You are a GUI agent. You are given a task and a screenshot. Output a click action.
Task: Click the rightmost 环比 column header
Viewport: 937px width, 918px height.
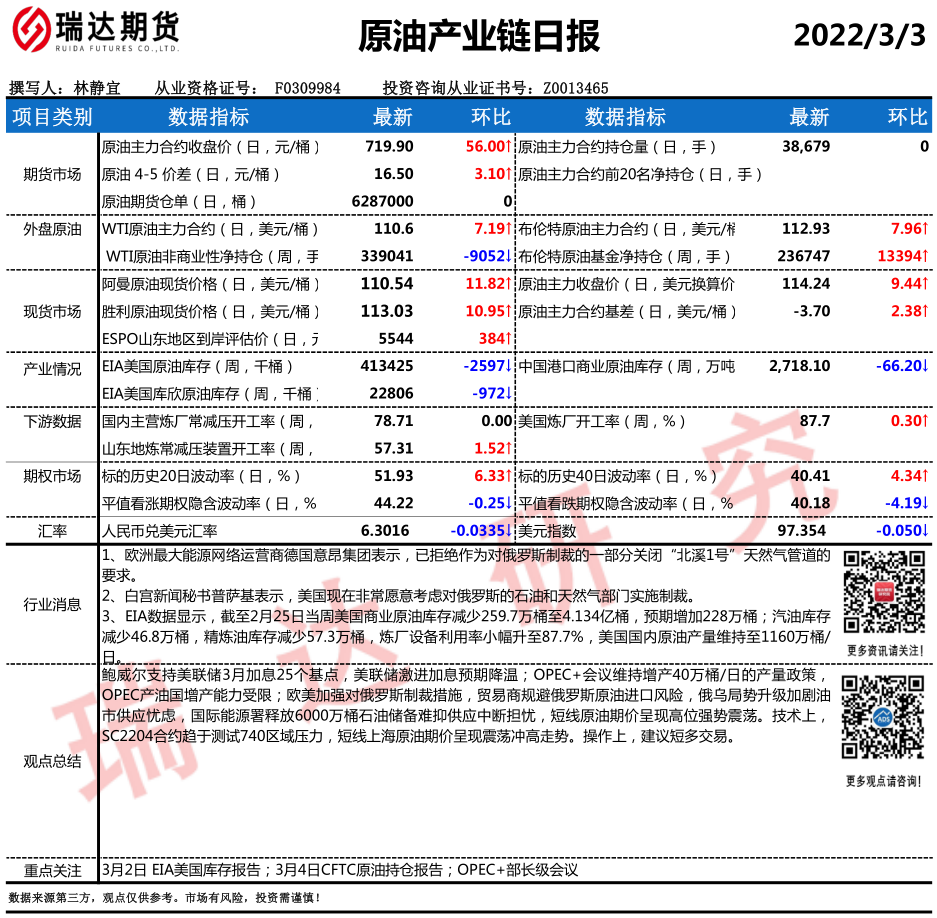(907, 117)
